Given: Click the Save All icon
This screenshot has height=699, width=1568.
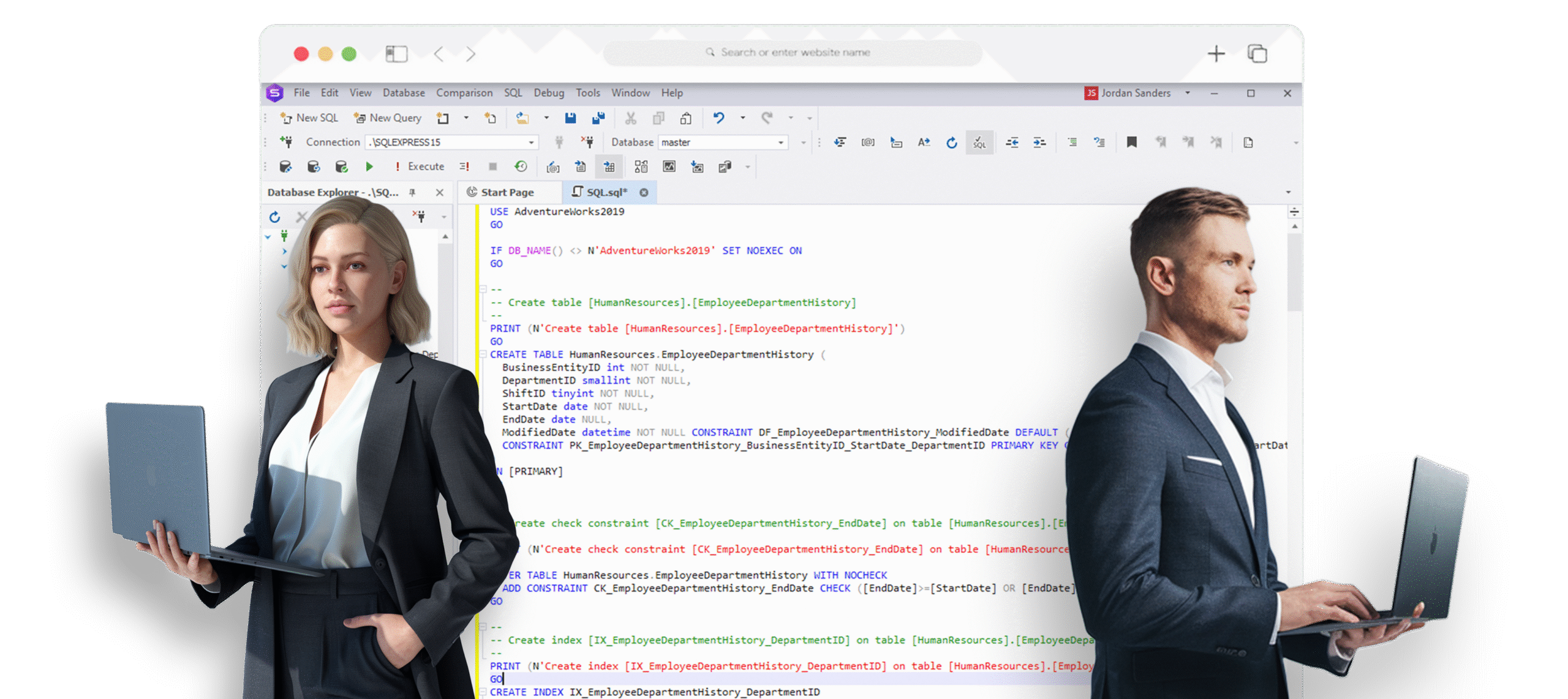Looking at the screenshot, I should point(598,118).
